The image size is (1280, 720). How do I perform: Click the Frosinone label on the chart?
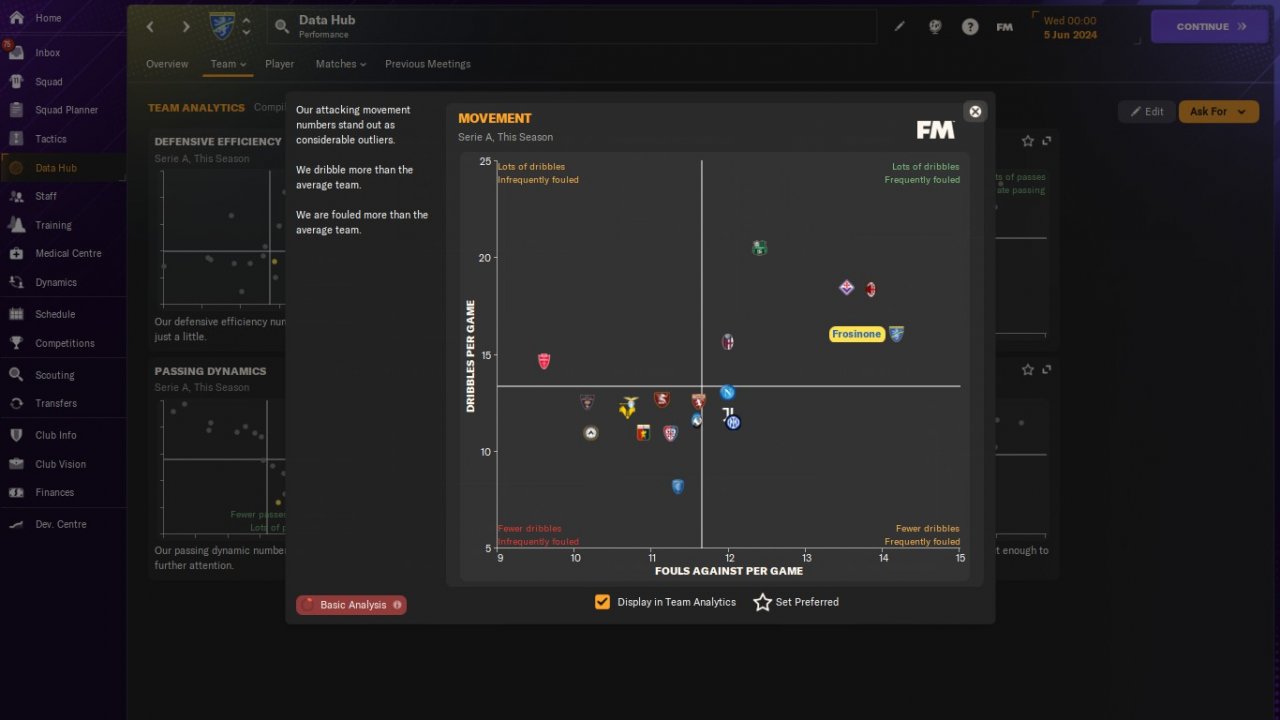coord(857,334)
